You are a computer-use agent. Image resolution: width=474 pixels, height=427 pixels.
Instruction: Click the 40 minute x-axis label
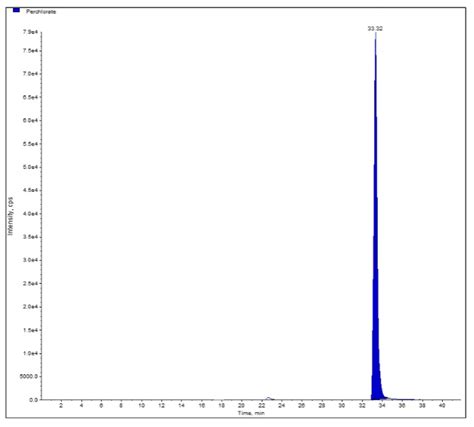442,406
